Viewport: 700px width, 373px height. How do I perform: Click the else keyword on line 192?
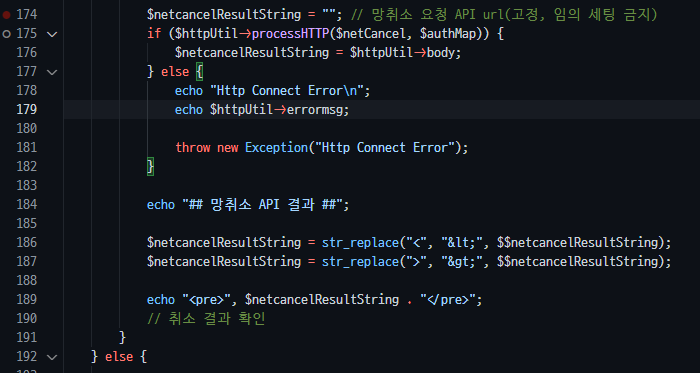[x=119, y=357]
